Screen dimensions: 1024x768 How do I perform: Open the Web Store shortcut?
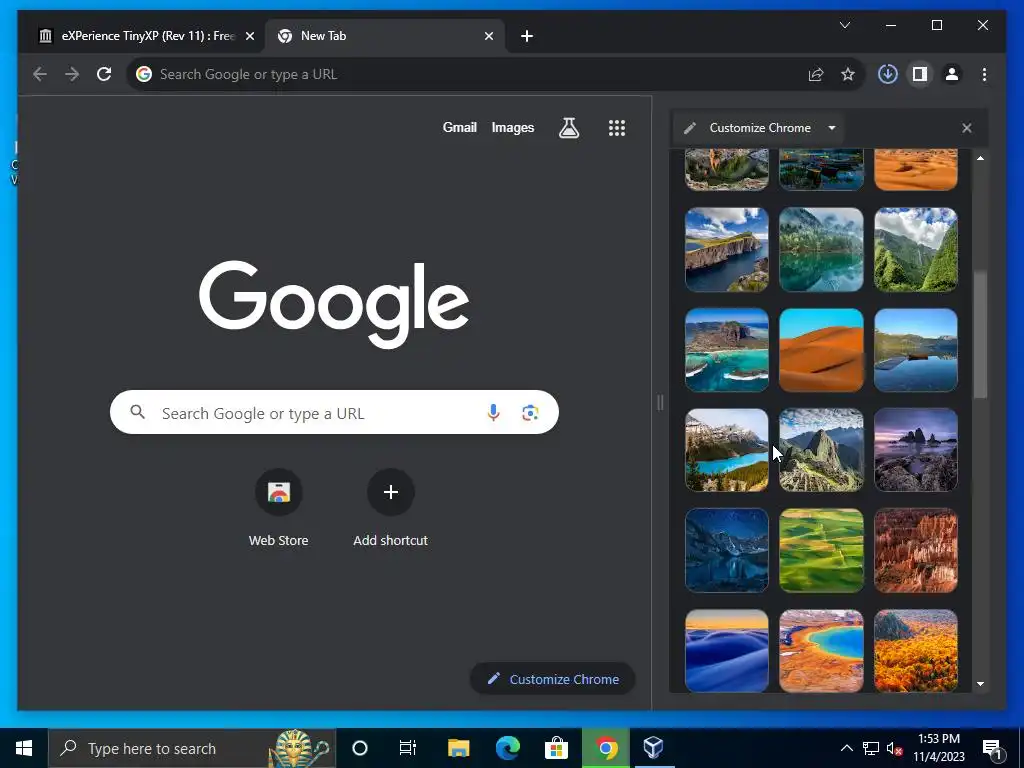278,506
